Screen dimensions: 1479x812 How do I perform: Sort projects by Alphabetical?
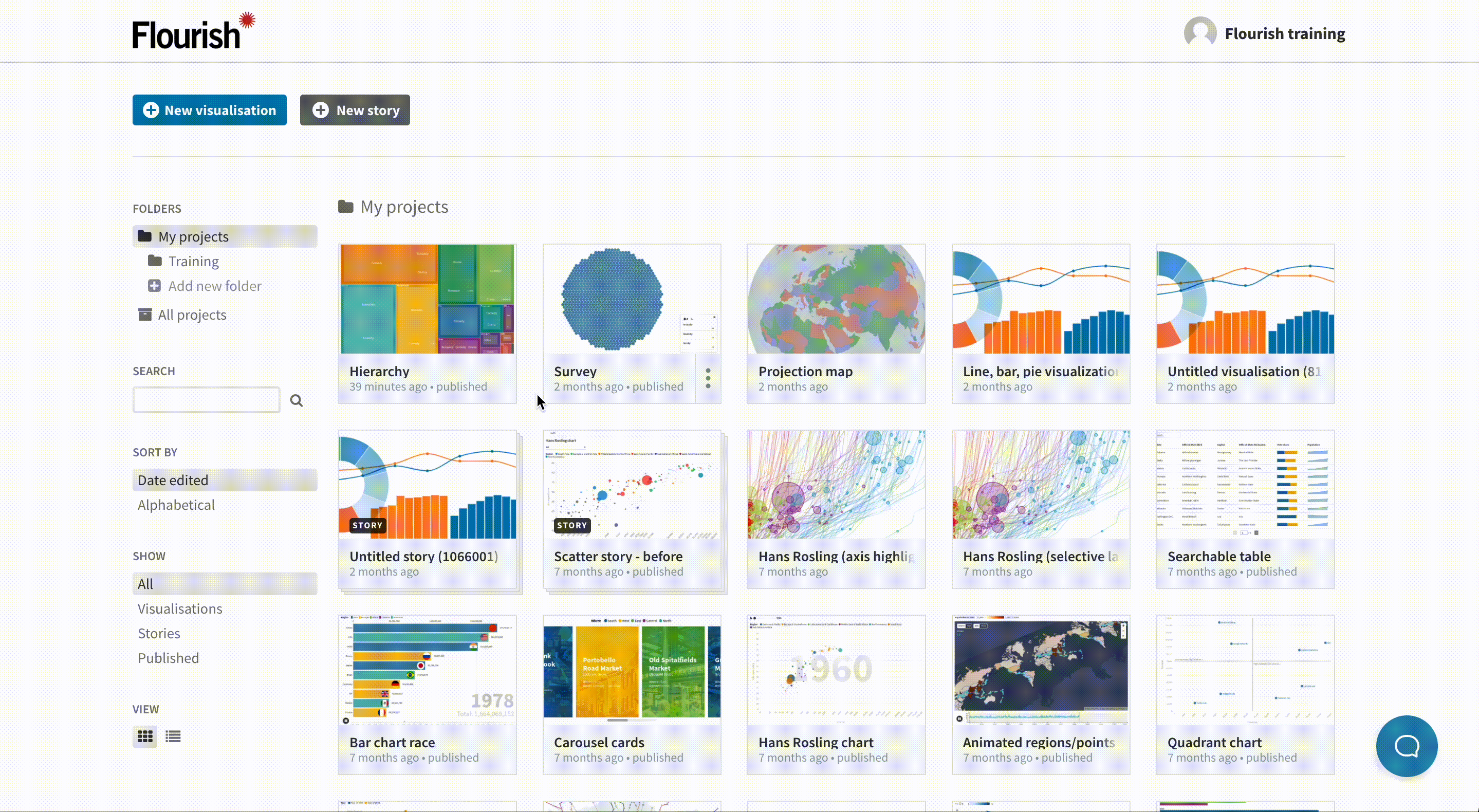point(176,505)
